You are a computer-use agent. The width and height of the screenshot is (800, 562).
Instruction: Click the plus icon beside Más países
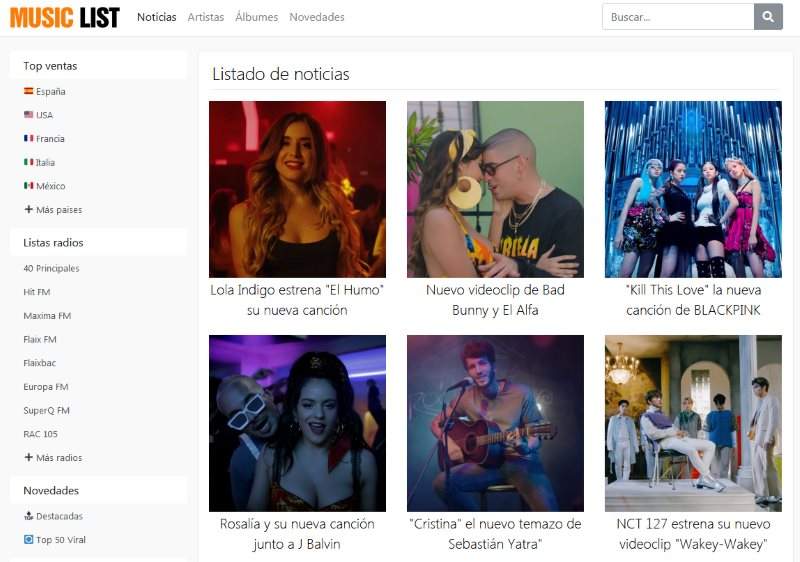(29, 209)
